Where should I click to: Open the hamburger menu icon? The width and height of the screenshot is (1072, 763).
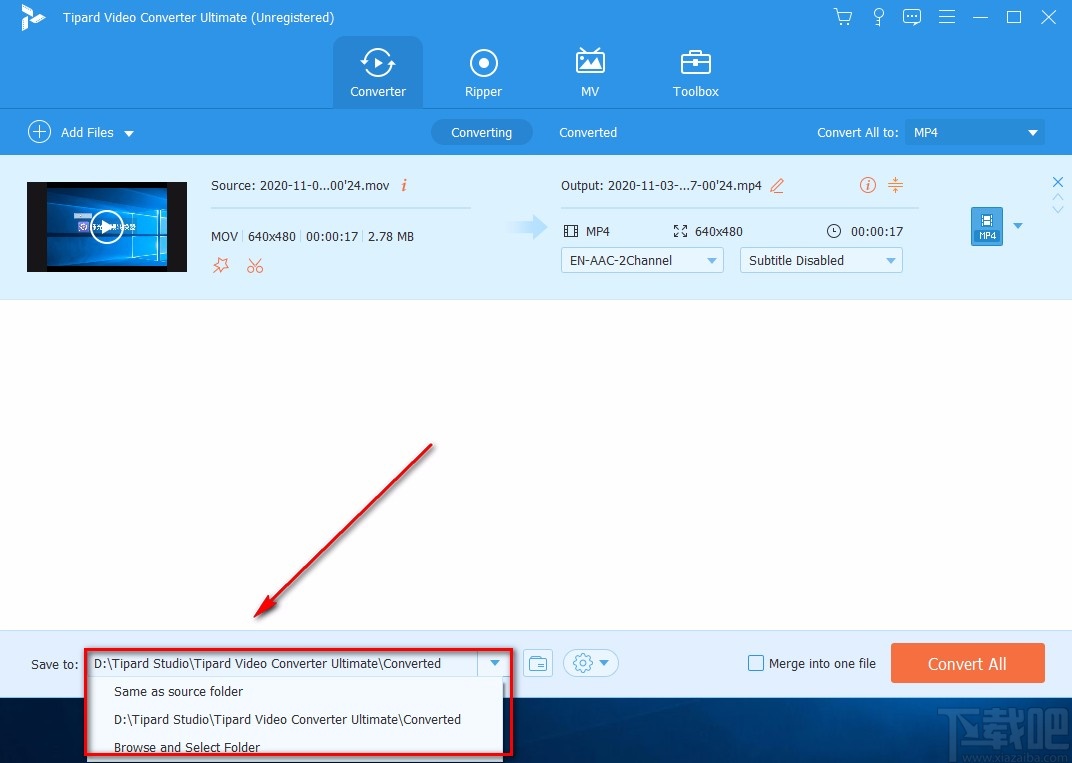click(947, 17)
